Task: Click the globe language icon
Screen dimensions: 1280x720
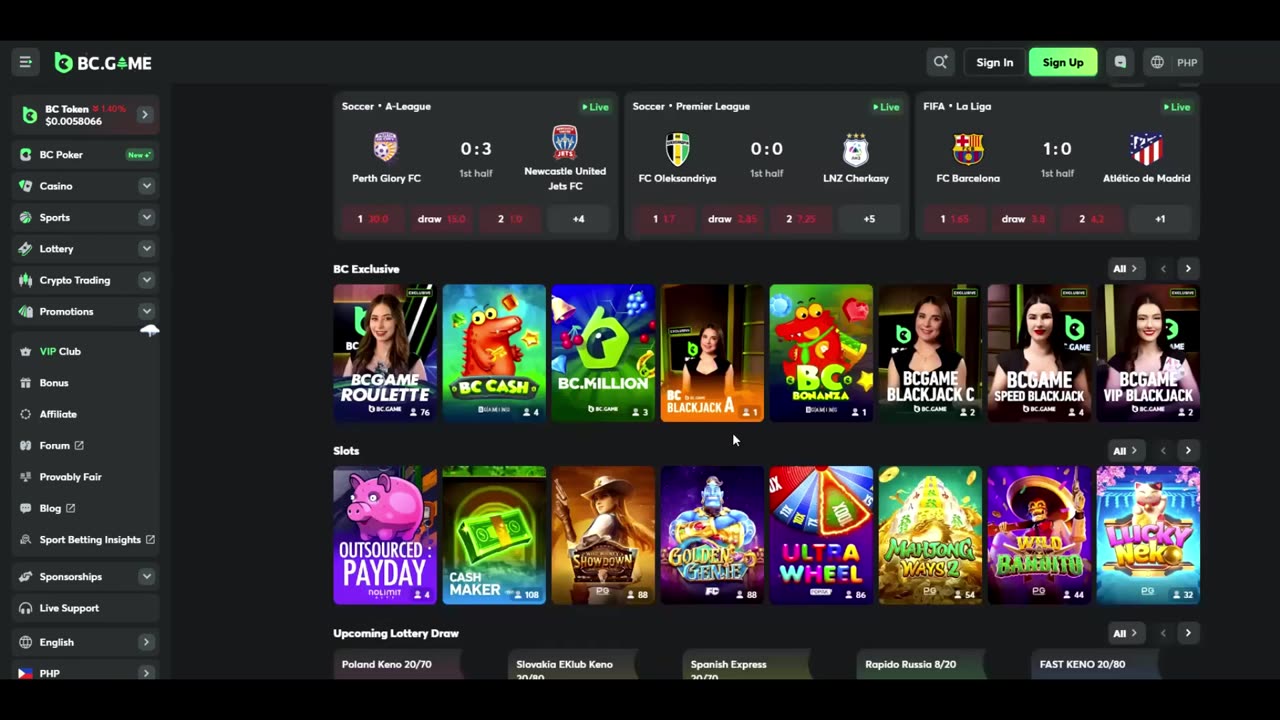Action: 1157,62
